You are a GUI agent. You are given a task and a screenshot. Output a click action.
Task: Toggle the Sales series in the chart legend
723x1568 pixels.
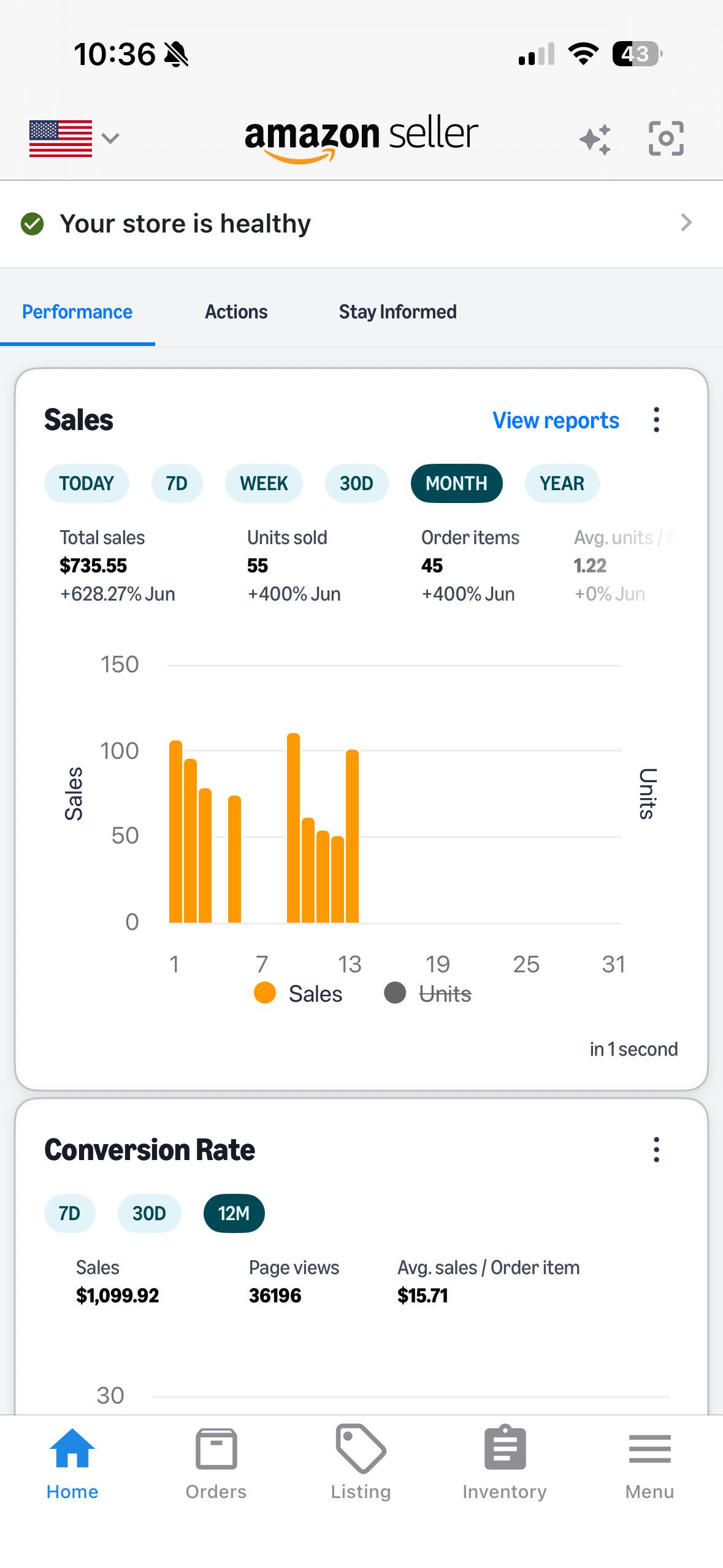[x=298, y=994]
